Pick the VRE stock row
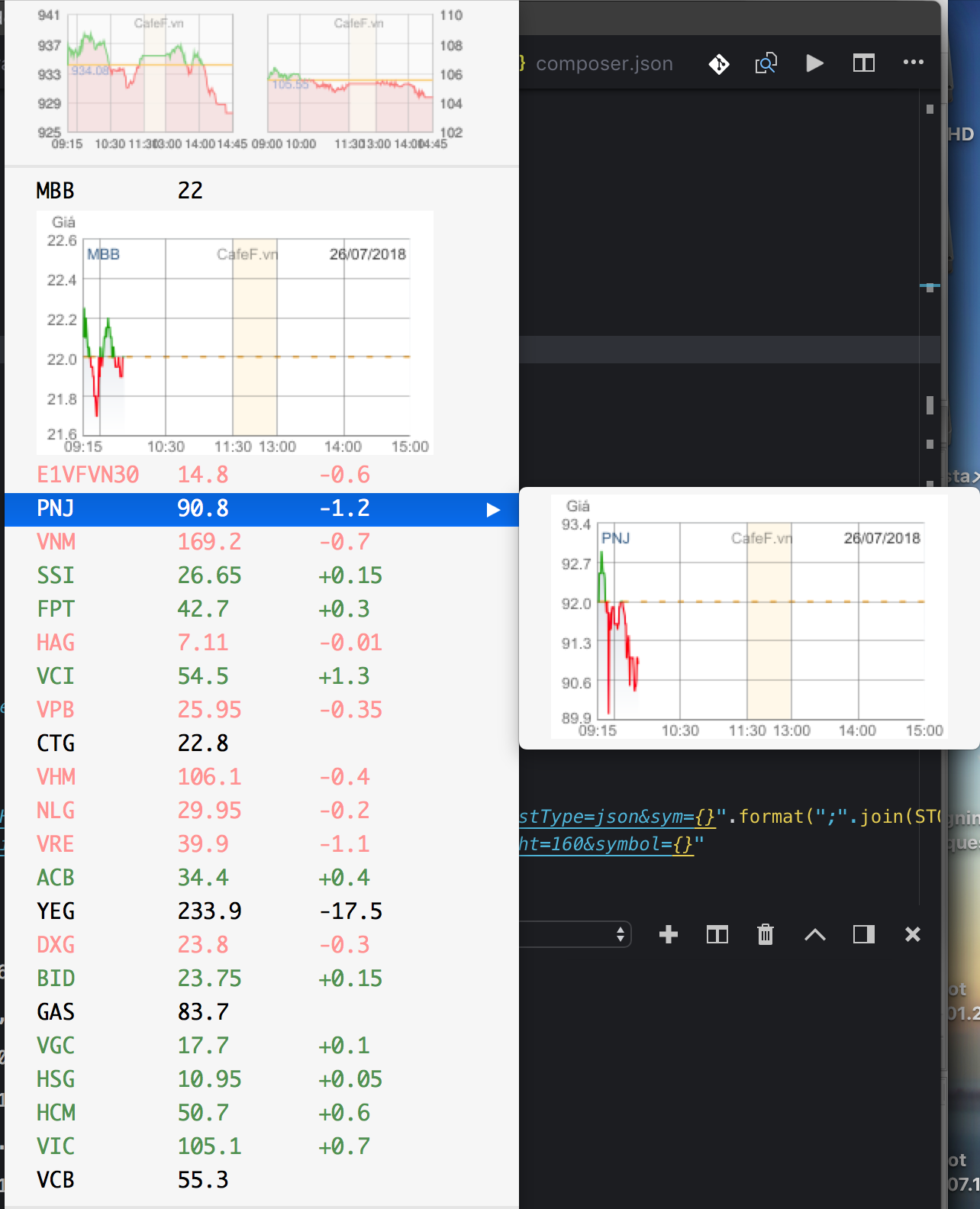The width and height of the screenshot is (980, 1209). [262, 845]
